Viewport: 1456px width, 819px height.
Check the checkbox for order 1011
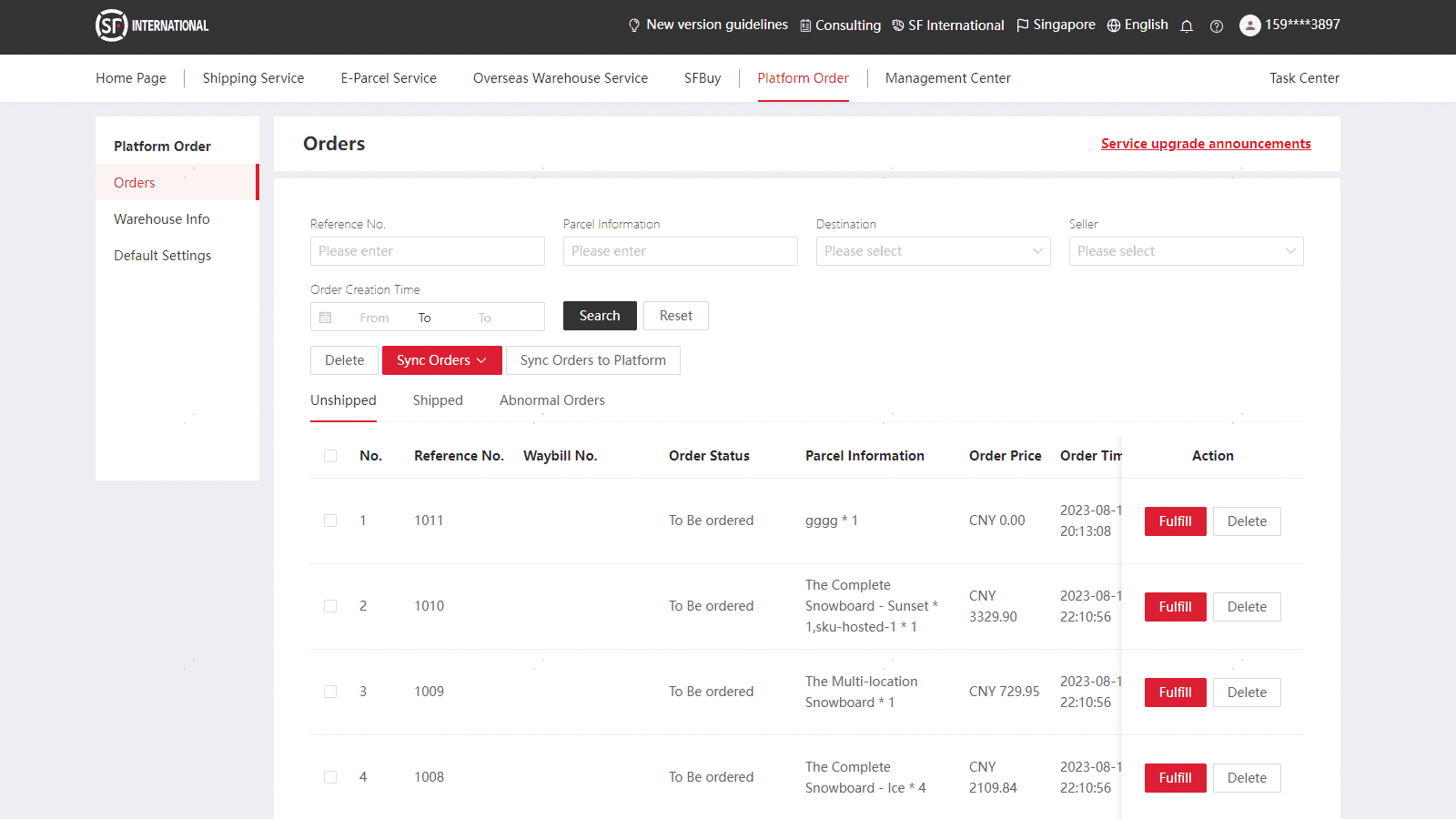329,521
